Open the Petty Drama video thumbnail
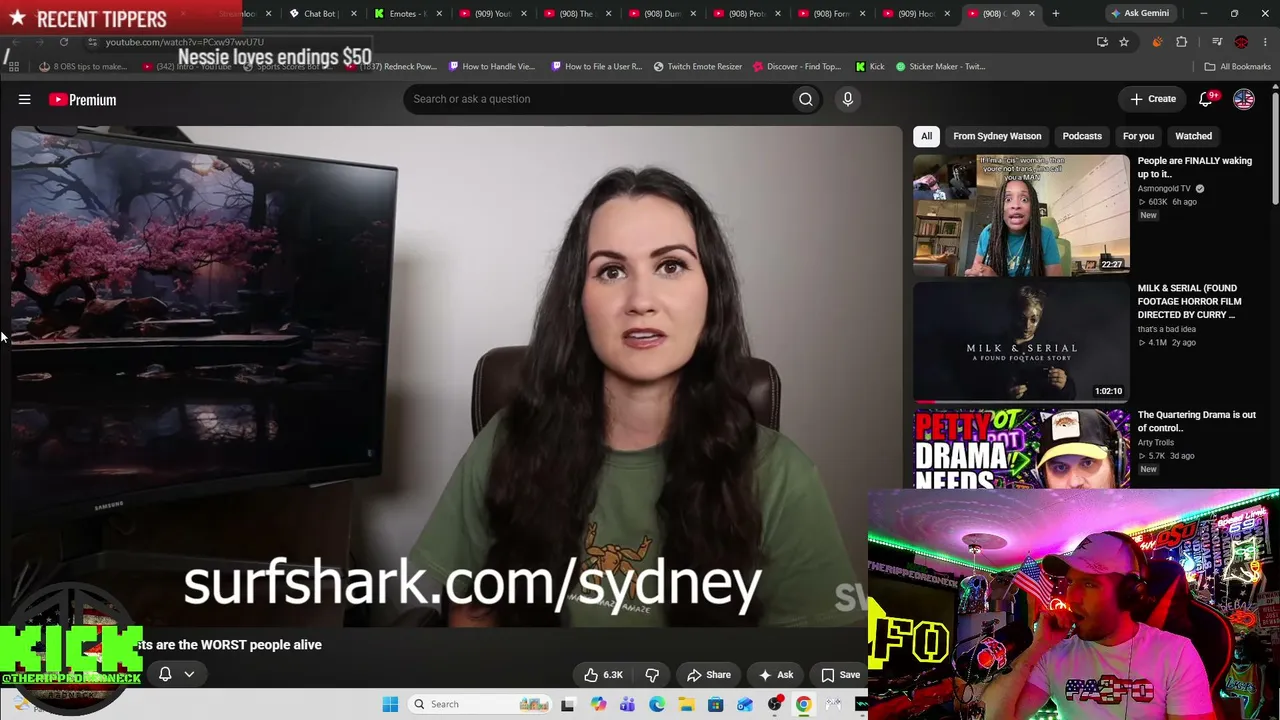 click(1021, 448)
